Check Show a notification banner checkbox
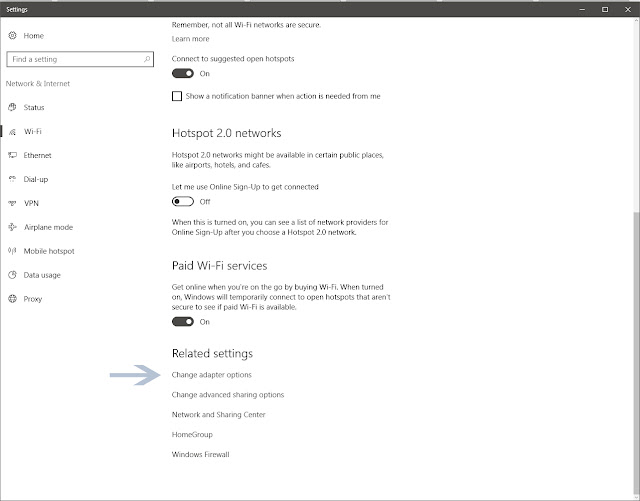This screenshot has width=640, height=501. click(x=177, y=96)
